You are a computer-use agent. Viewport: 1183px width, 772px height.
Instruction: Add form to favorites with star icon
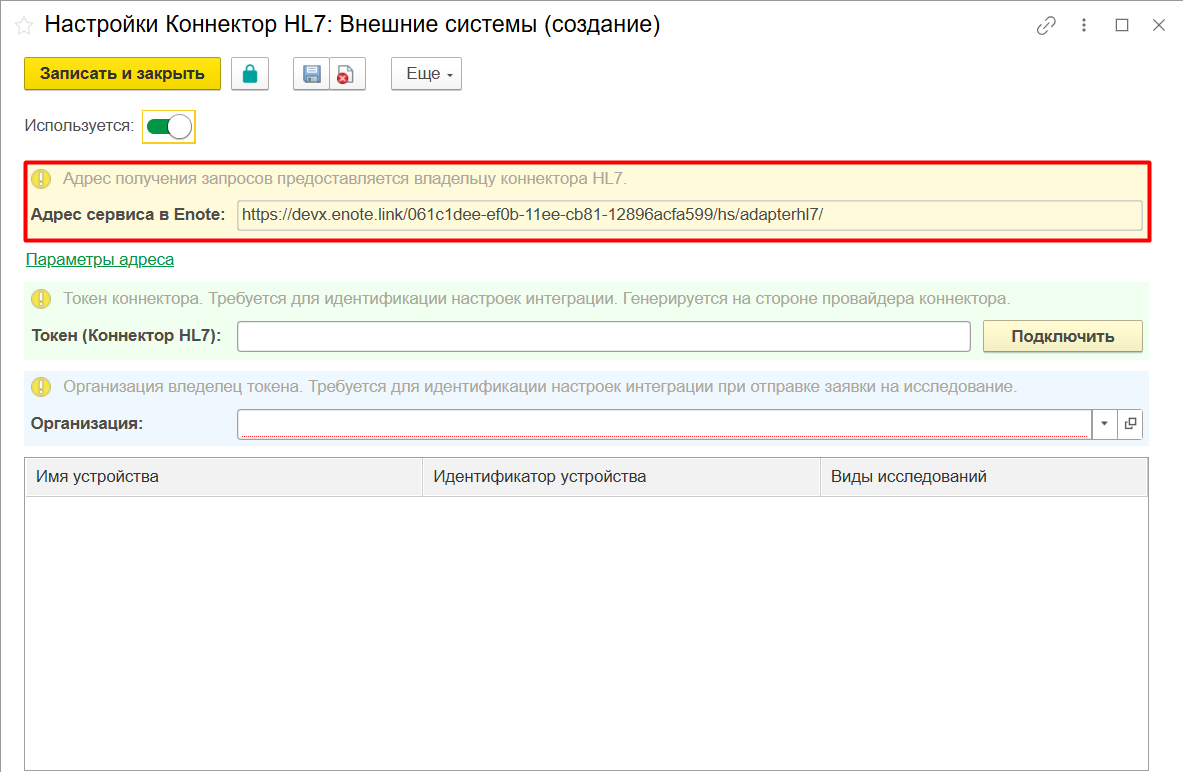(x=24, y=26)
